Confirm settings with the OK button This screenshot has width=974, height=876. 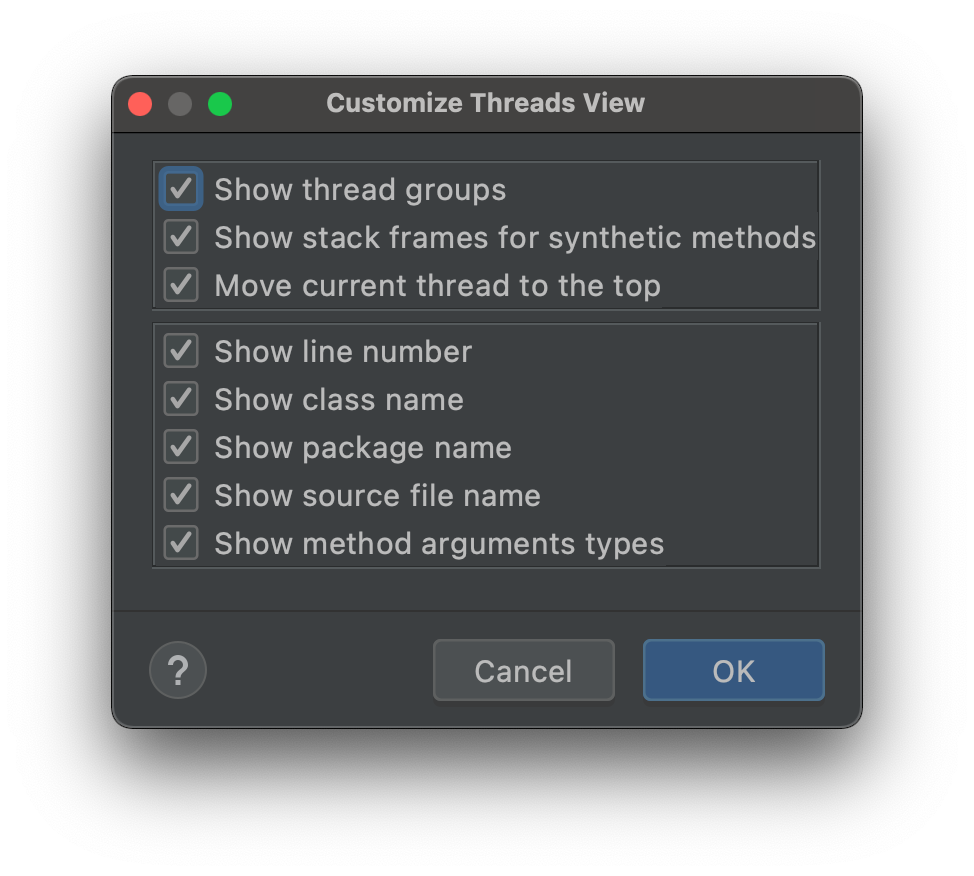(733, 670)
